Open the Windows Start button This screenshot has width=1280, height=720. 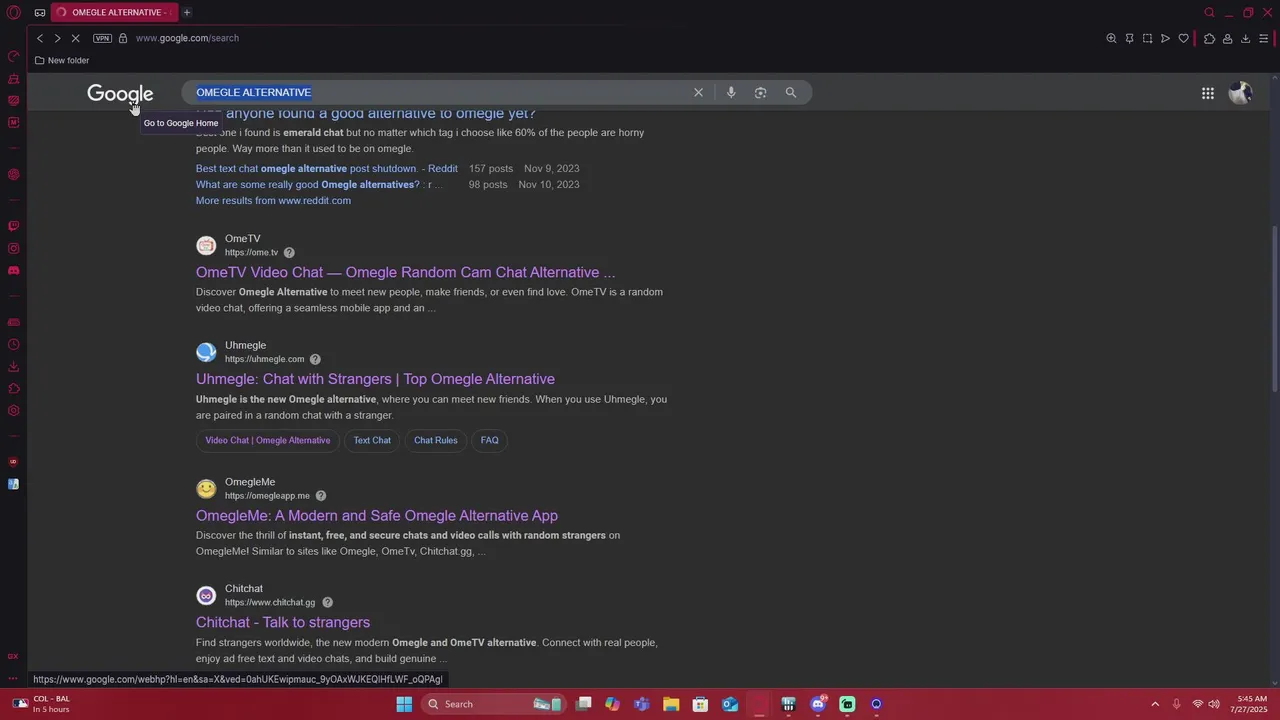404,704
